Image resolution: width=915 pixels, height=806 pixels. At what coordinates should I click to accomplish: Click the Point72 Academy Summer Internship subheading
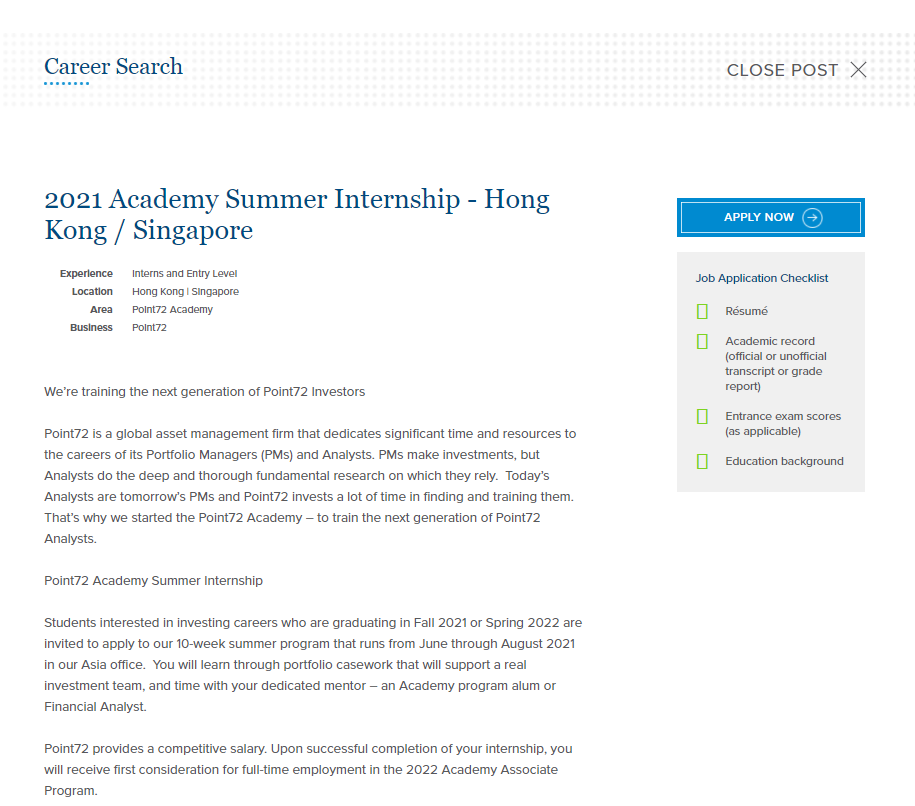153,581
